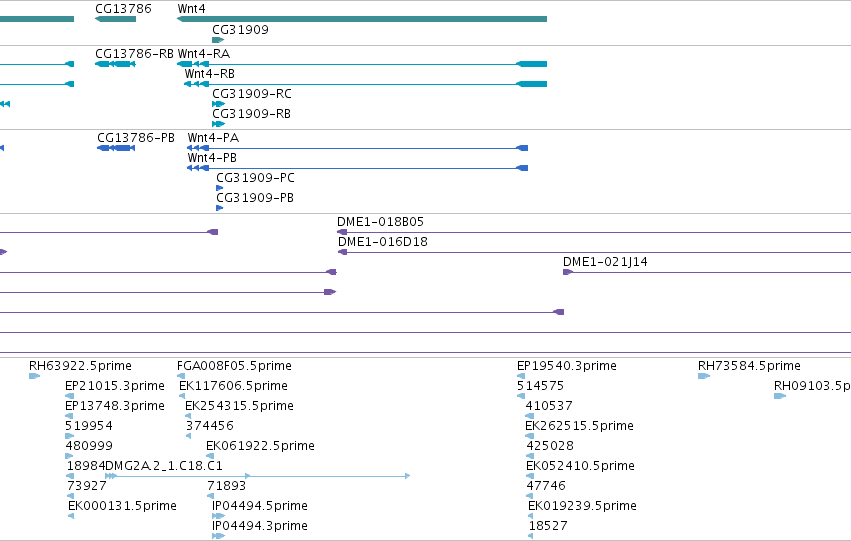Select the CG31909 gene arrow glyph
This screenshot has height=541, width=851.
[x=218, y=40]
